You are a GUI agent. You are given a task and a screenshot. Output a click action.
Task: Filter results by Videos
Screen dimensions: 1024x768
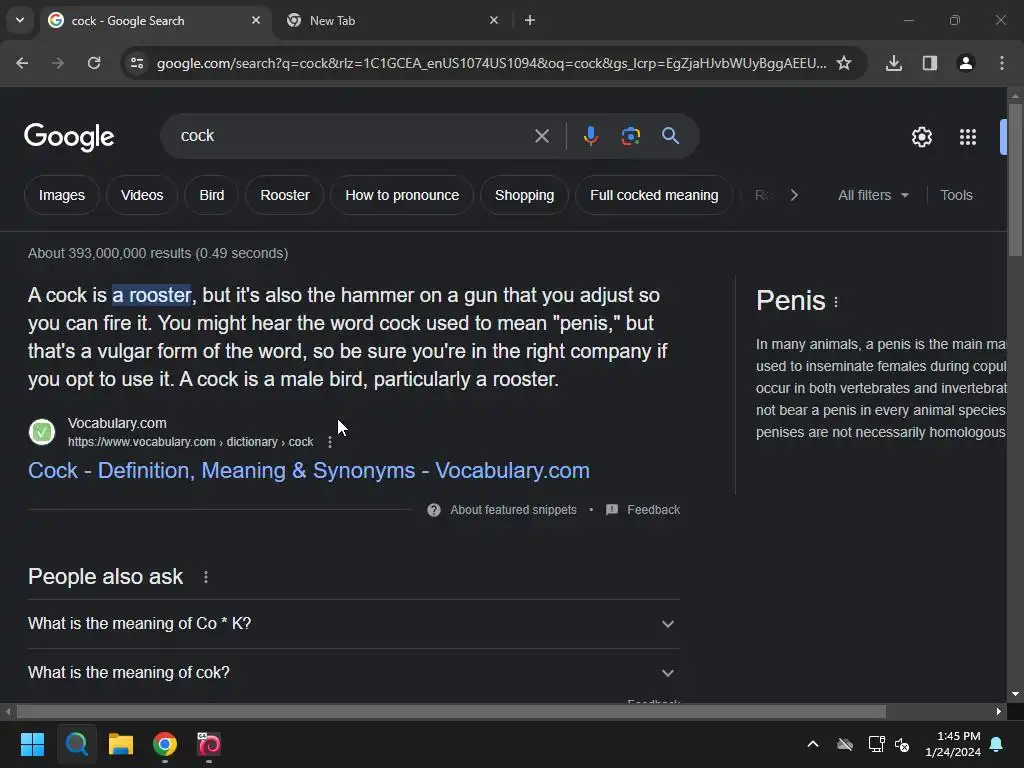[x=142, y=195]
